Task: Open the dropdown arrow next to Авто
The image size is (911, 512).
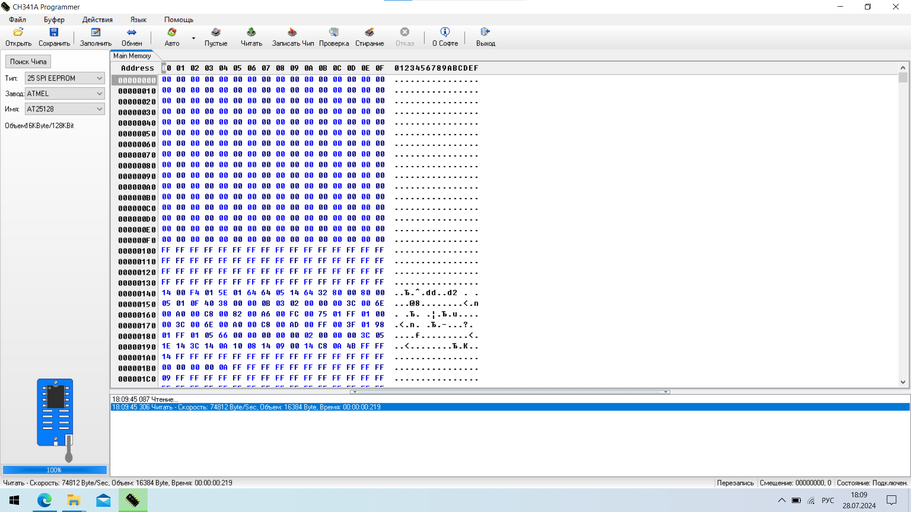Action: (x=193, y=38)
